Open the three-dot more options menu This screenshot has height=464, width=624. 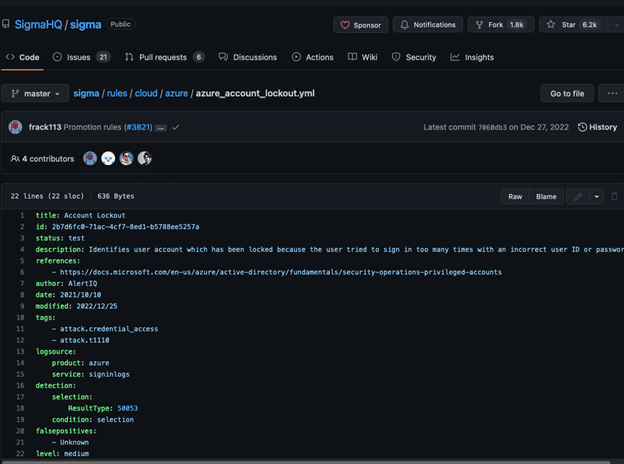[612, 94]
